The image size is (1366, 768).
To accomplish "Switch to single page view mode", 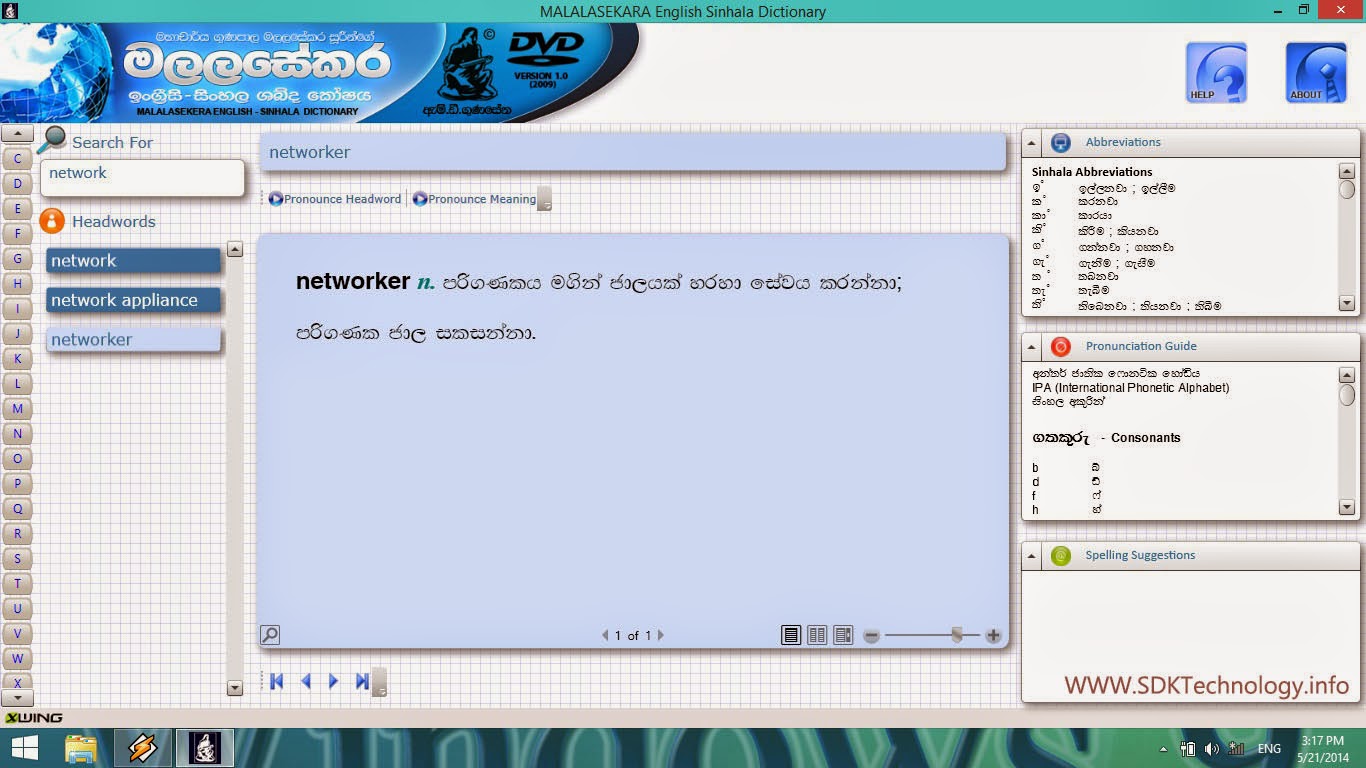I will click(791, 635).
